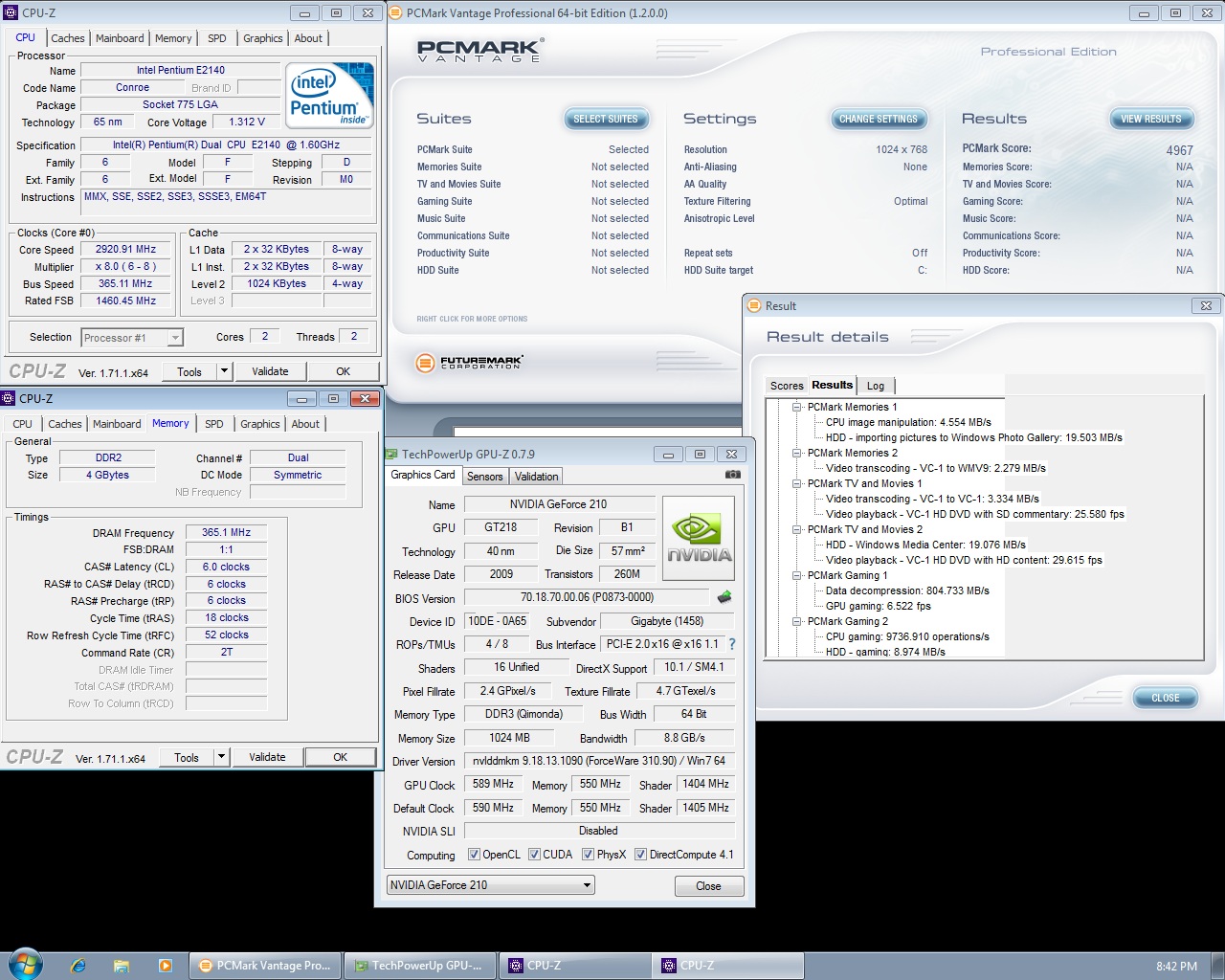Click CLOSE in the Result details dialog
The image size is (1225, 980).
pos(1166,698)
